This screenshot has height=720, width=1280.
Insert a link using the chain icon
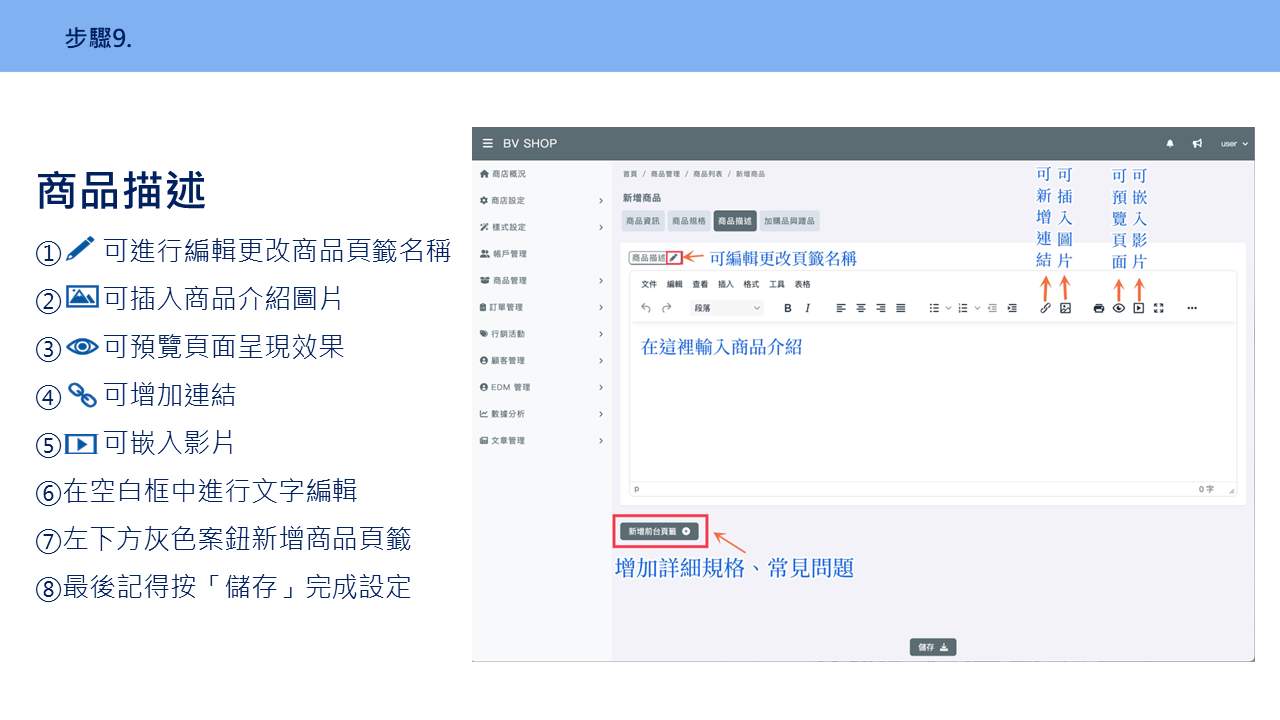pyautogui.click(x=1045, y=308)
